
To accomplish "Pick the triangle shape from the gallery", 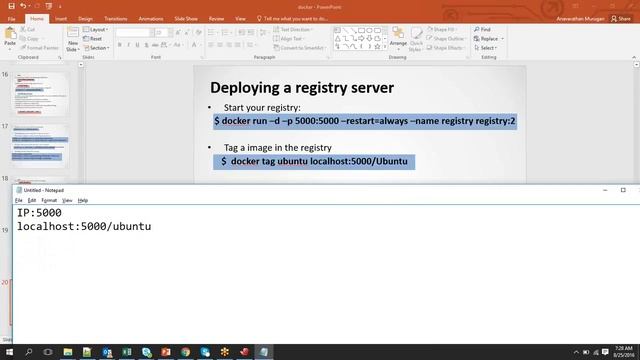I will (338, 38).
